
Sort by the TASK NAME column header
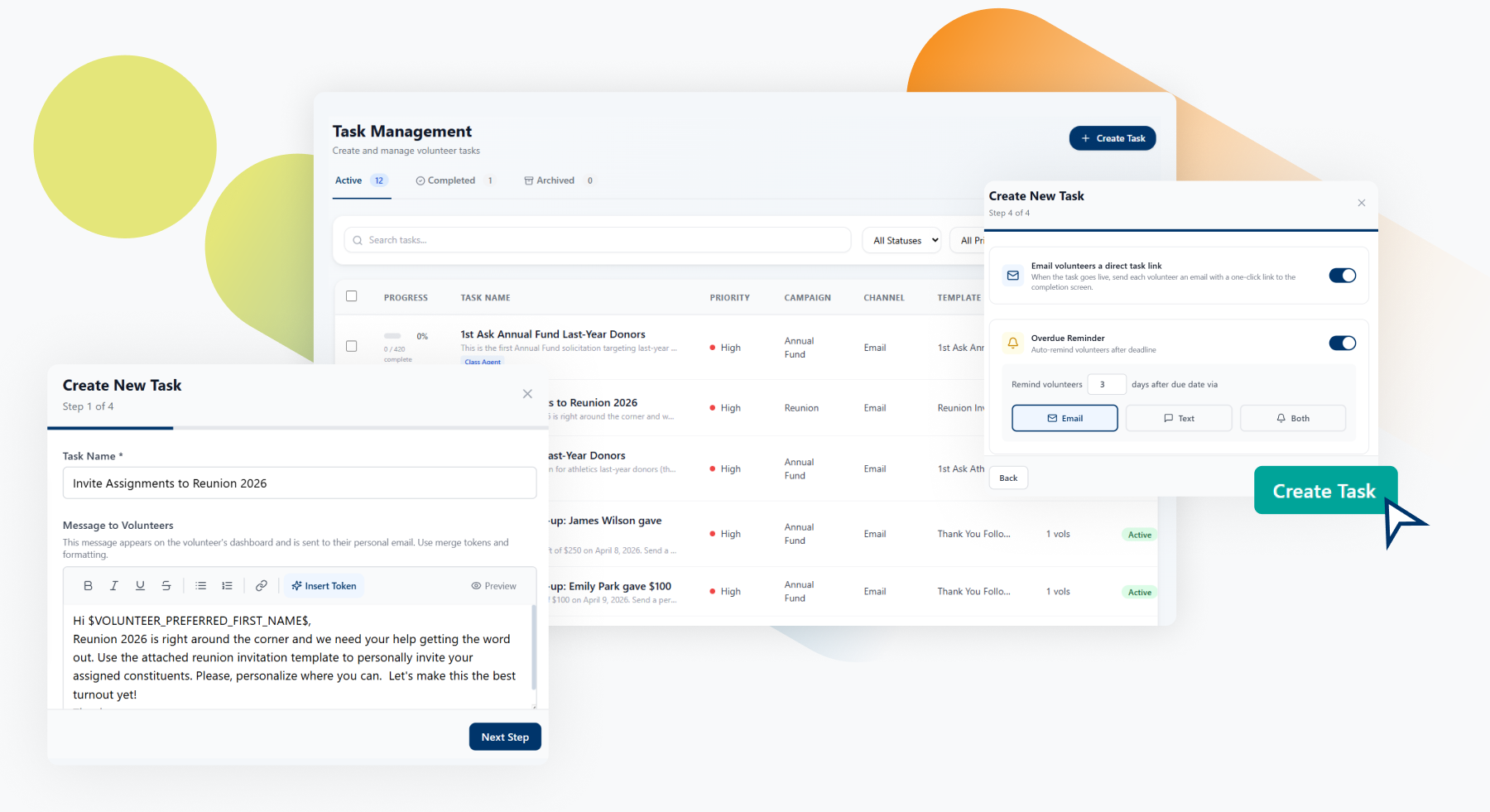[x=485, y=297]
